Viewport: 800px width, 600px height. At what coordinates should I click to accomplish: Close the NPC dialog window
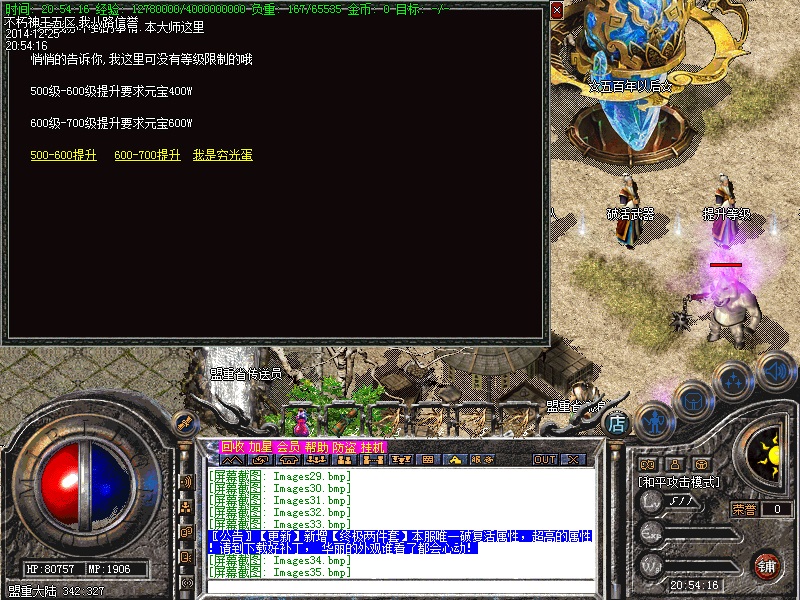[x=557, y=10]
